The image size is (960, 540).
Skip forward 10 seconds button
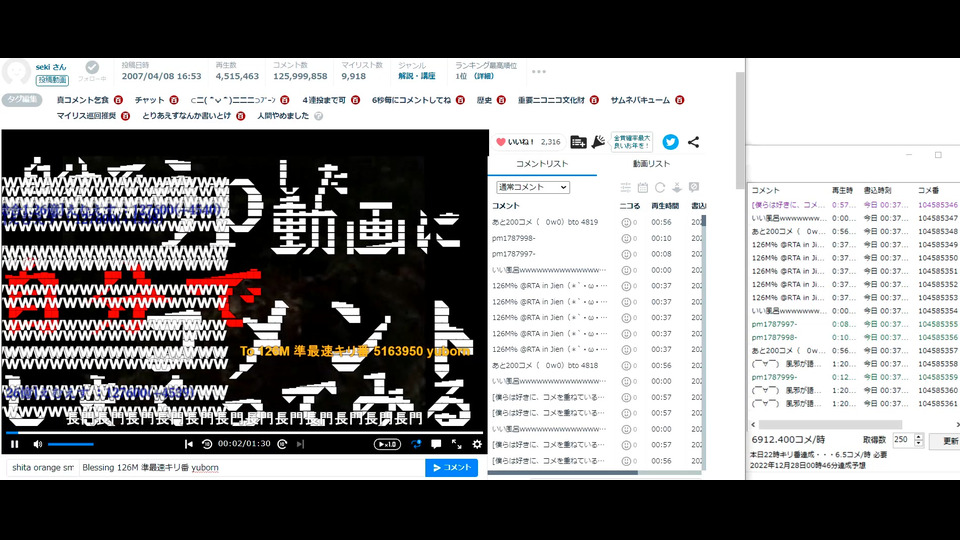(x=282, y=444)
